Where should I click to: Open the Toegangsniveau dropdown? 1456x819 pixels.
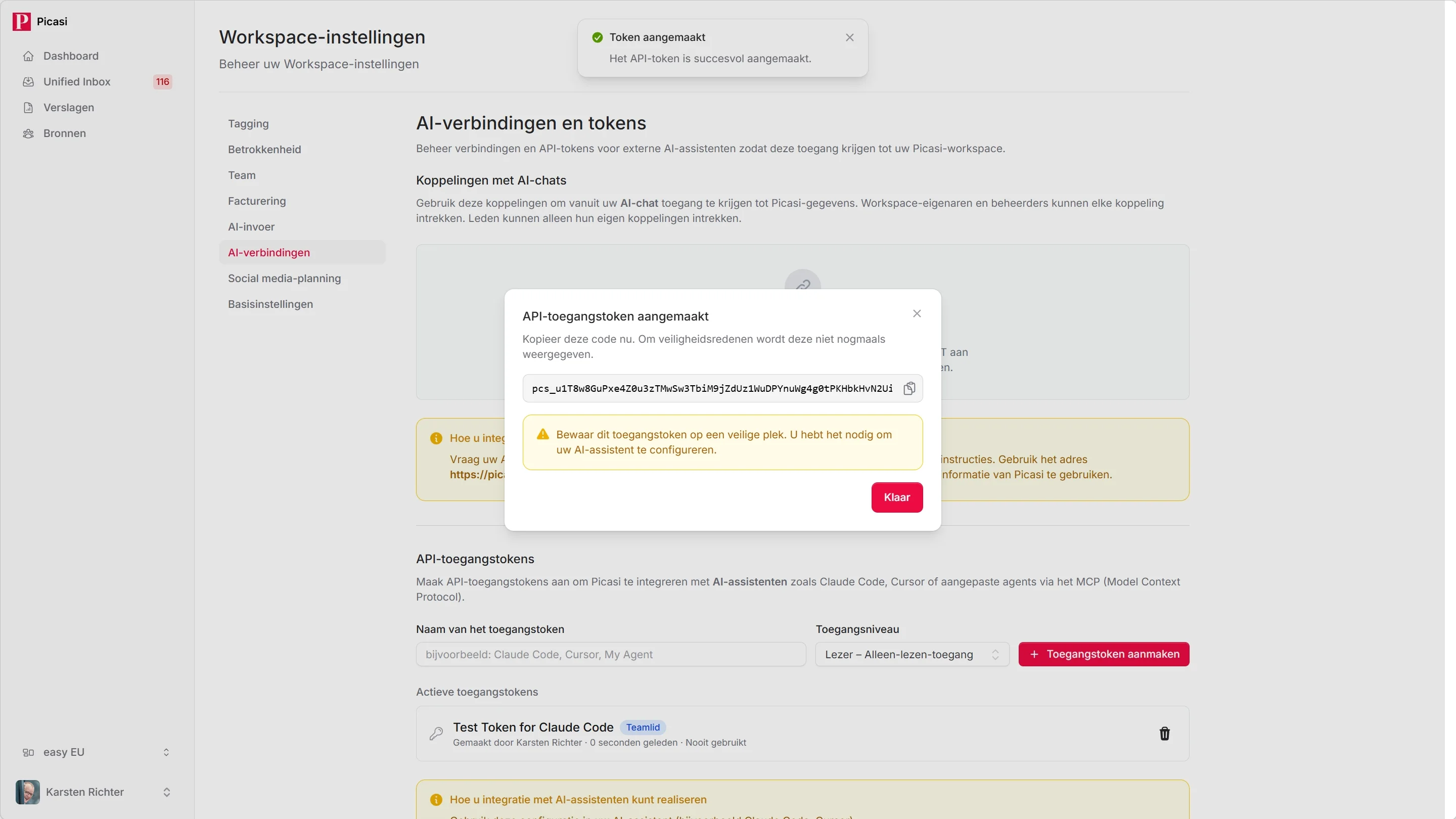click(x=912, y=654)
